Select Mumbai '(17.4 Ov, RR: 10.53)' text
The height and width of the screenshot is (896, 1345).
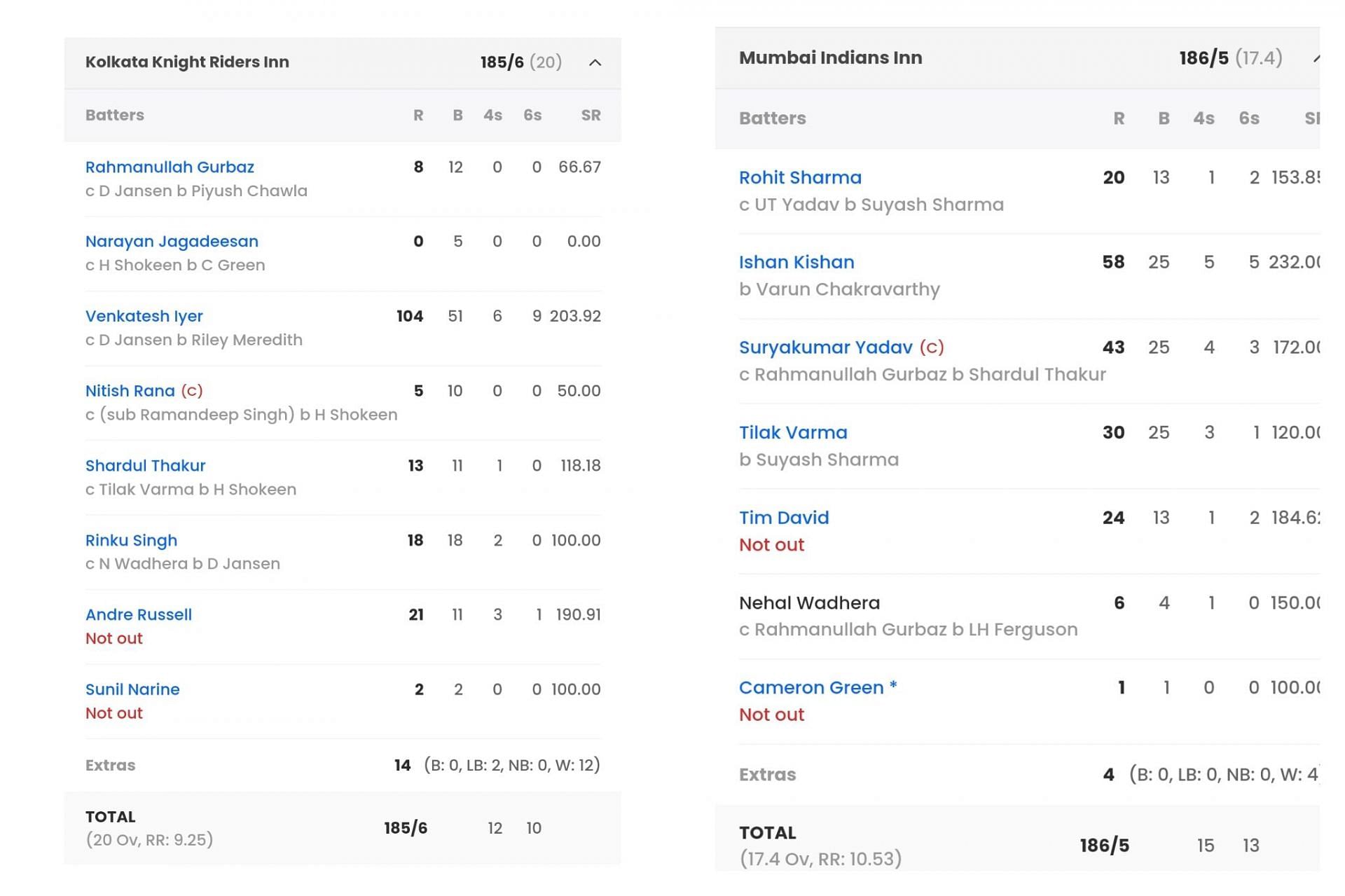coord(820,859)
